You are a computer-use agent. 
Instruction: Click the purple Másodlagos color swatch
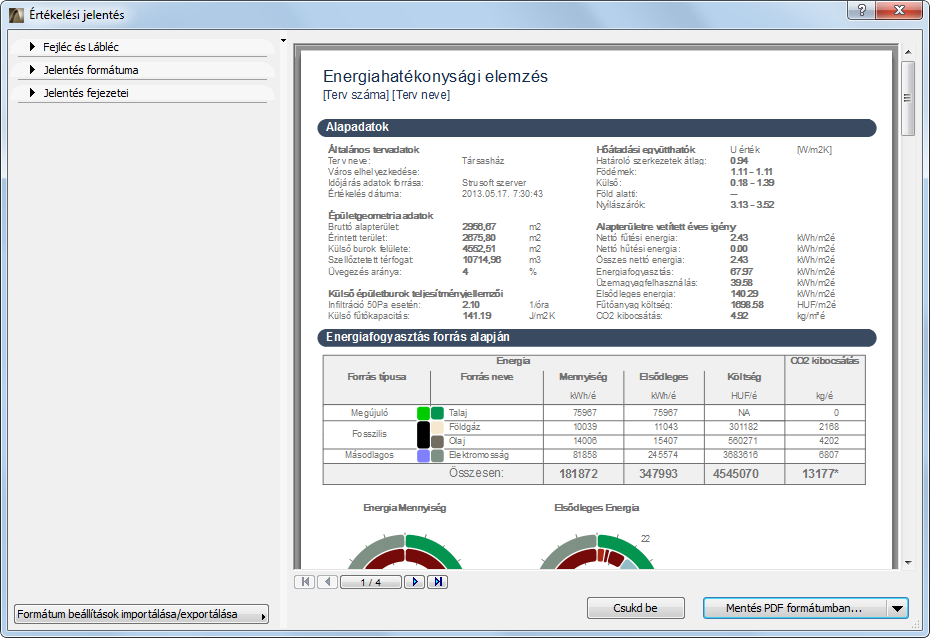[423, 456]
